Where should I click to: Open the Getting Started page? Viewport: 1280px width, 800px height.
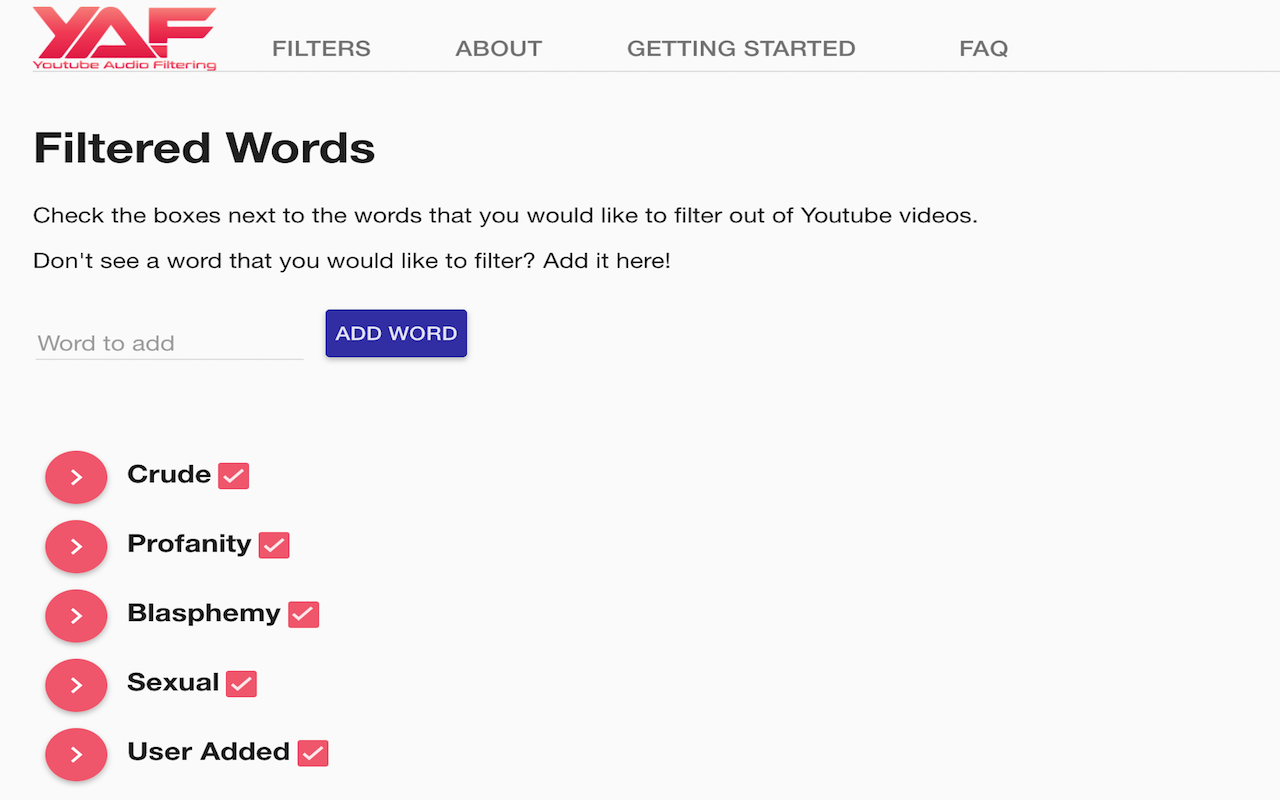click(741, 48)
